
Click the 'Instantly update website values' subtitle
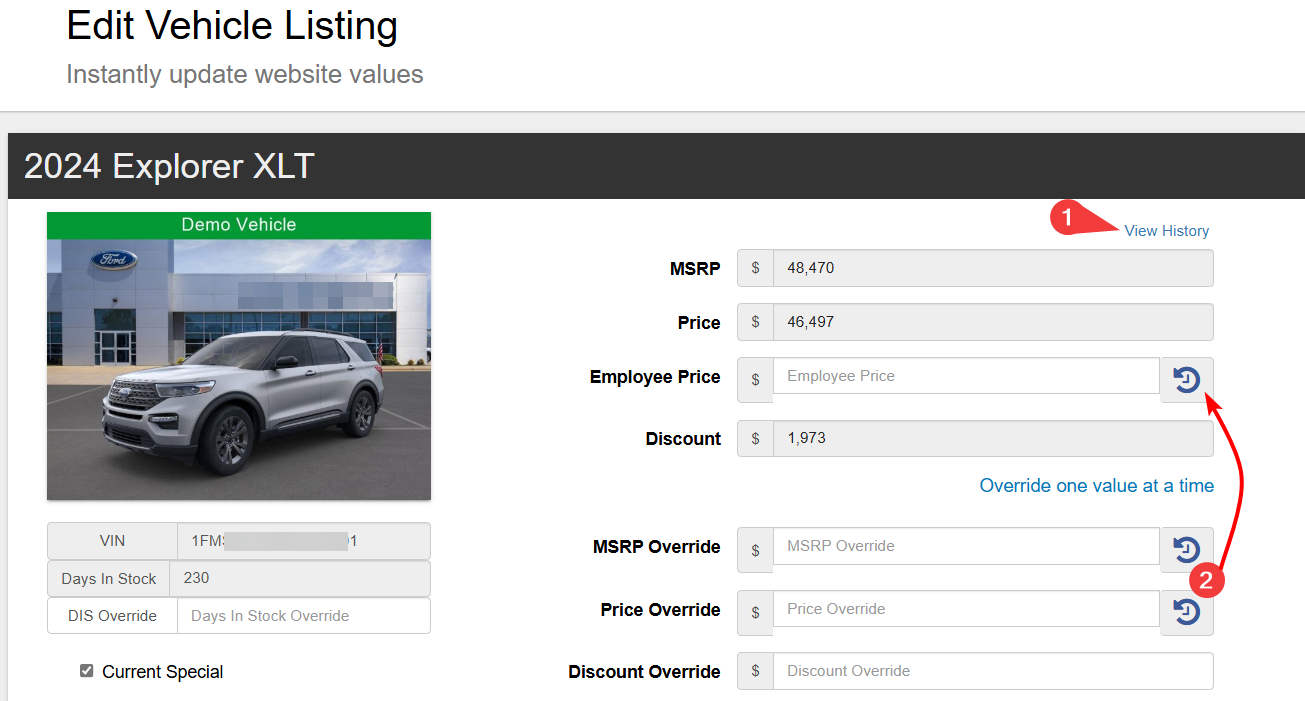(x=245, y=75)
